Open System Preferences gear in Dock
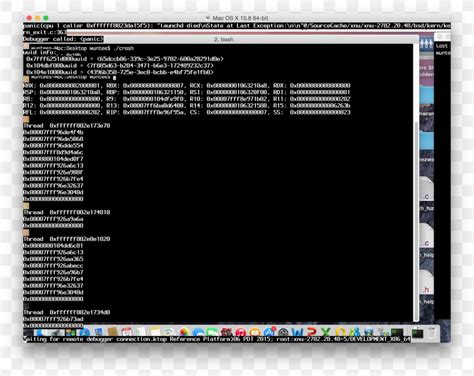The height and width of the screenshot is (376, 474). (x=283, y=332)
